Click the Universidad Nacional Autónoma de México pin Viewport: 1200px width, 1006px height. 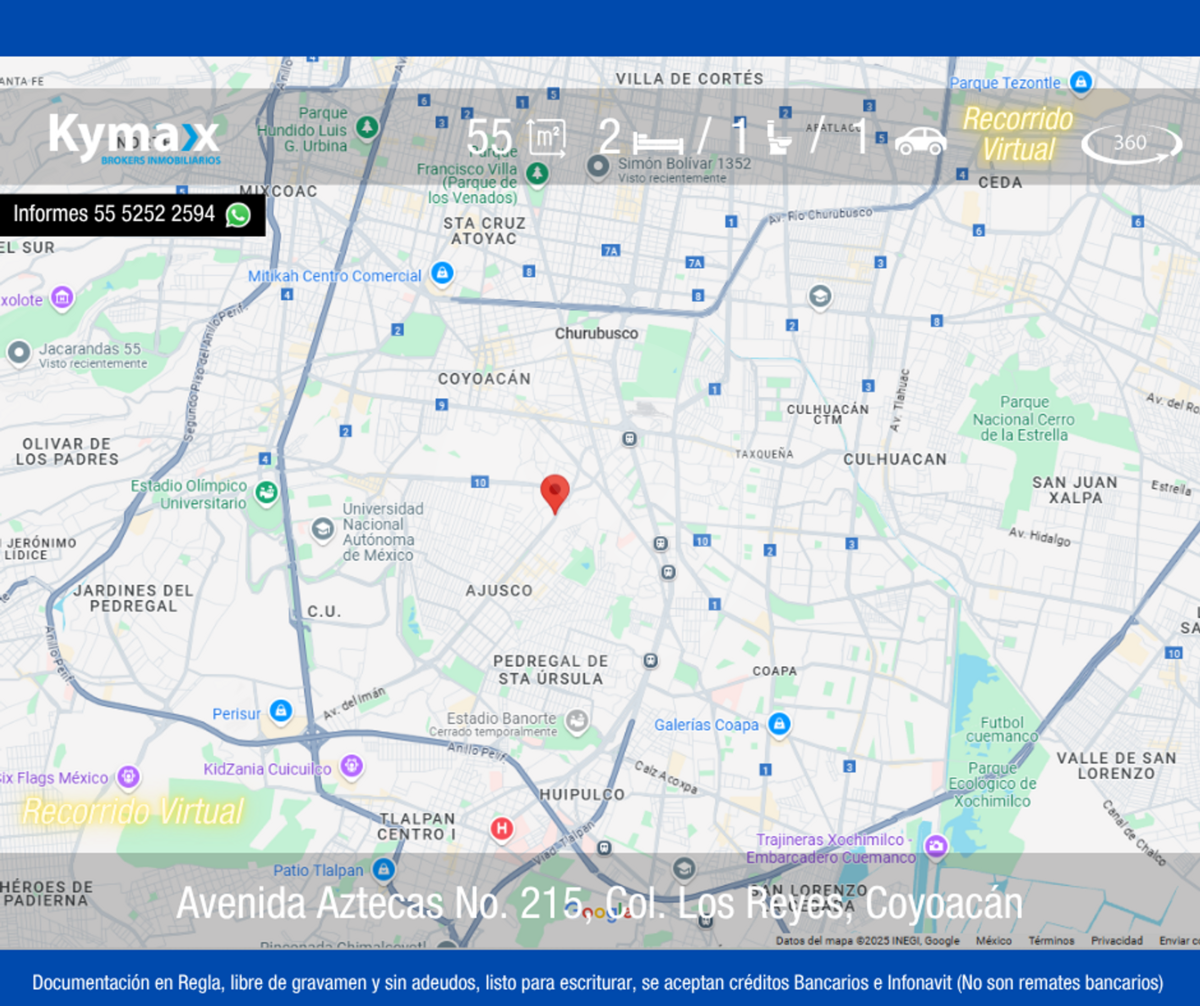(x=323, y=528)
